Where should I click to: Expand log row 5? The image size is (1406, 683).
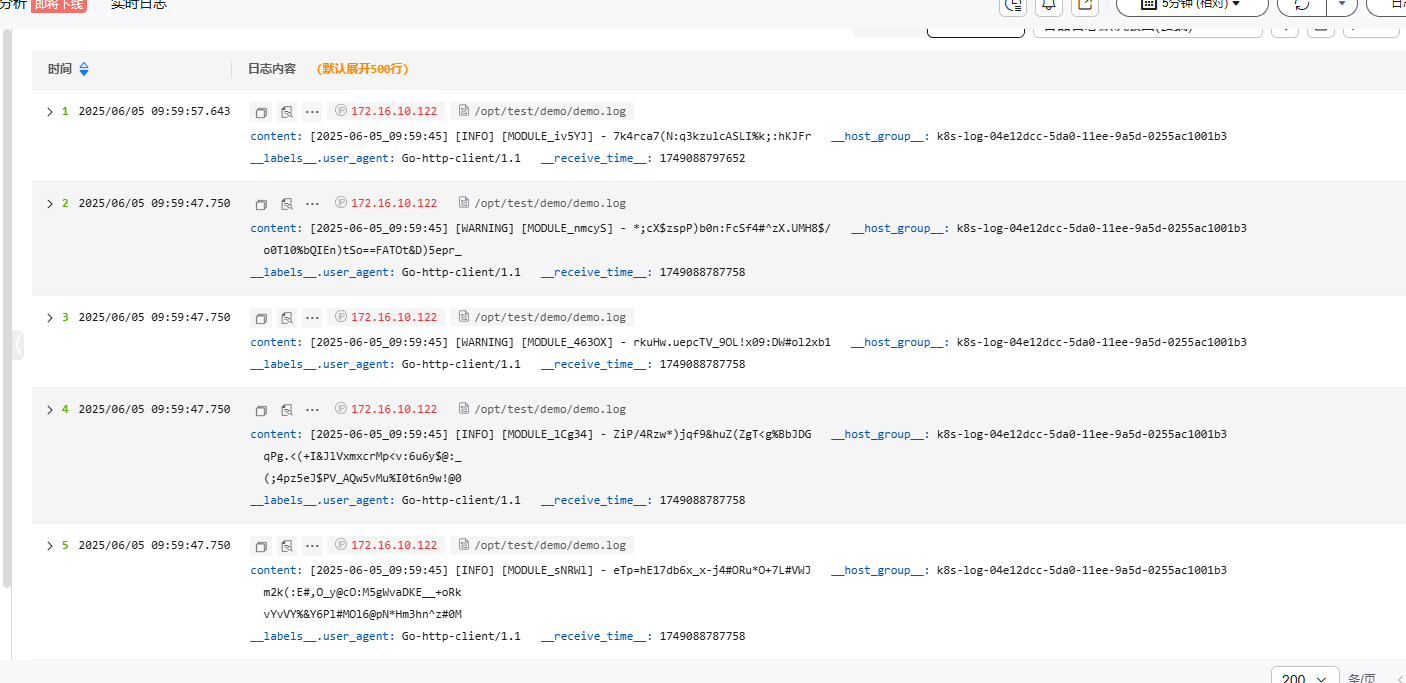tap(50, 546)
